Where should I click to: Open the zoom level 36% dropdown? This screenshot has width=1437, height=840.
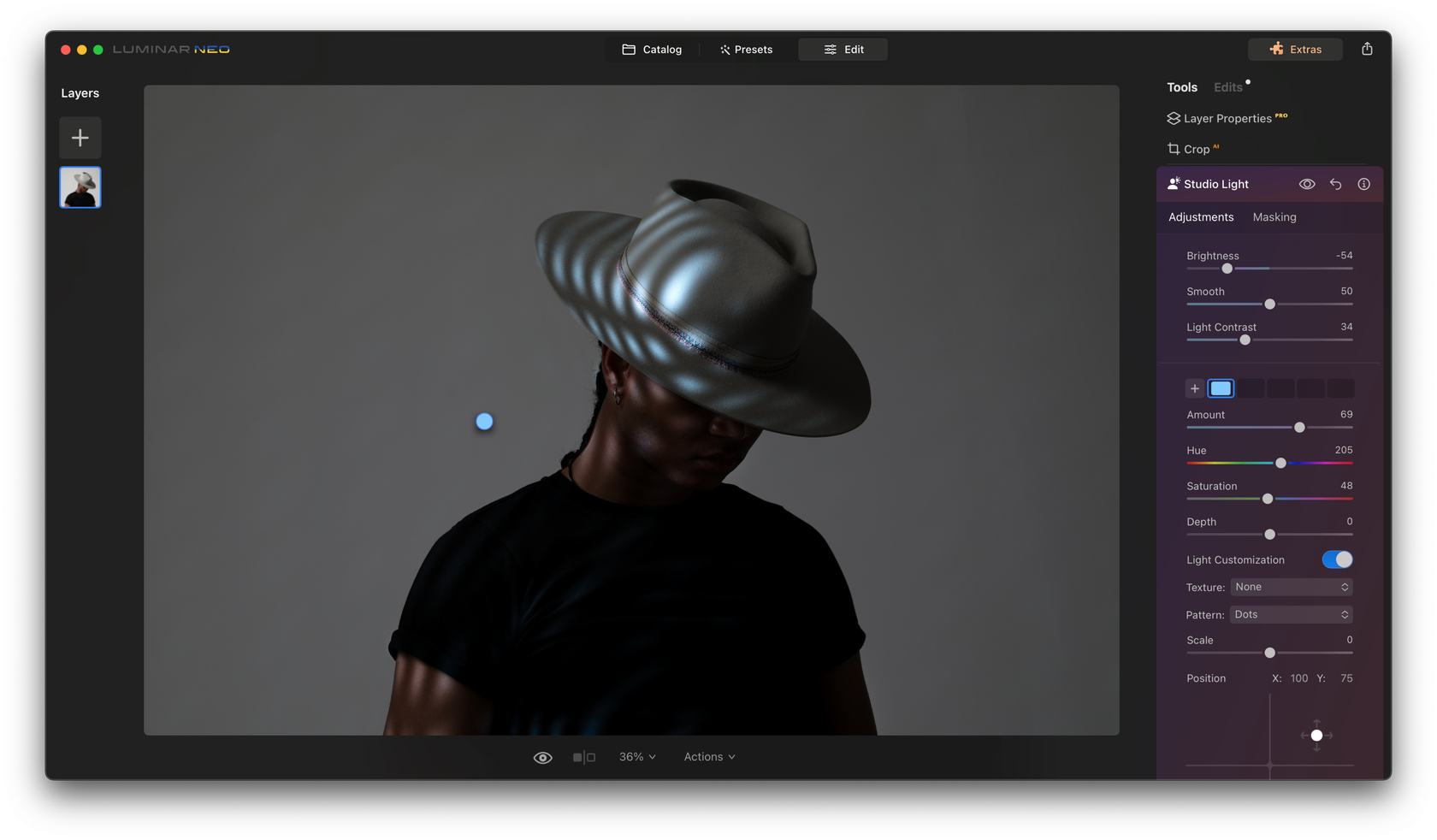click(636, 756)
